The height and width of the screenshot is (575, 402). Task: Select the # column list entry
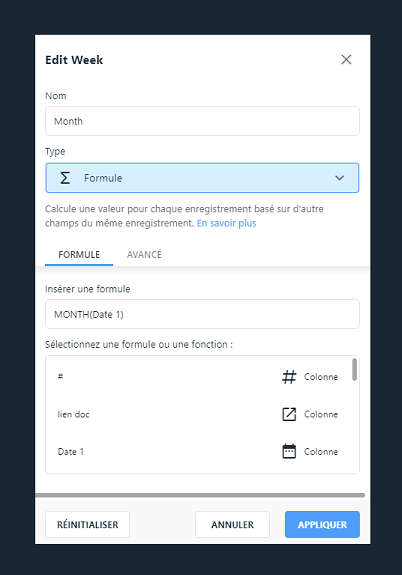click(x=198, y=377)
